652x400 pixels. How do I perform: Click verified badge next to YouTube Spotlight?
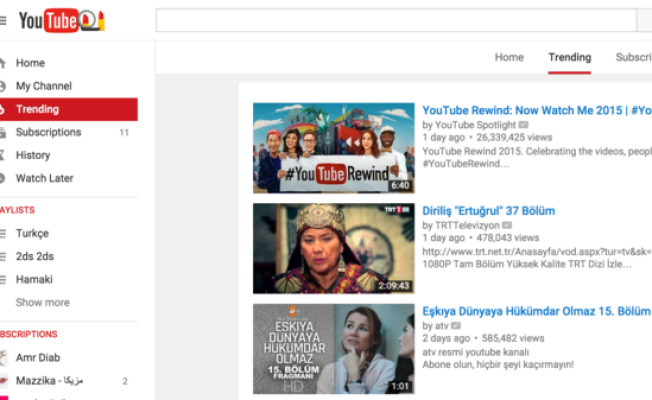point(524,125)
